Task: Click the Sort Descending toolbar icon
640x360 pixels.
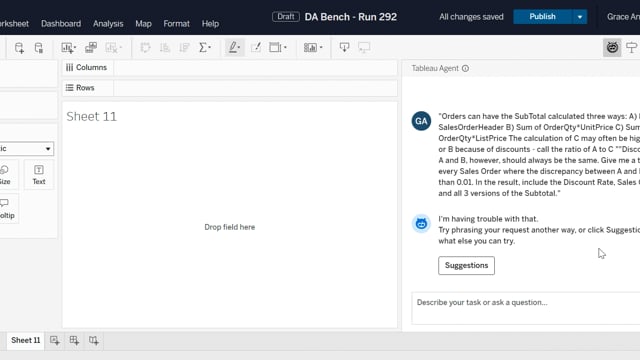Action: [184, 48]
